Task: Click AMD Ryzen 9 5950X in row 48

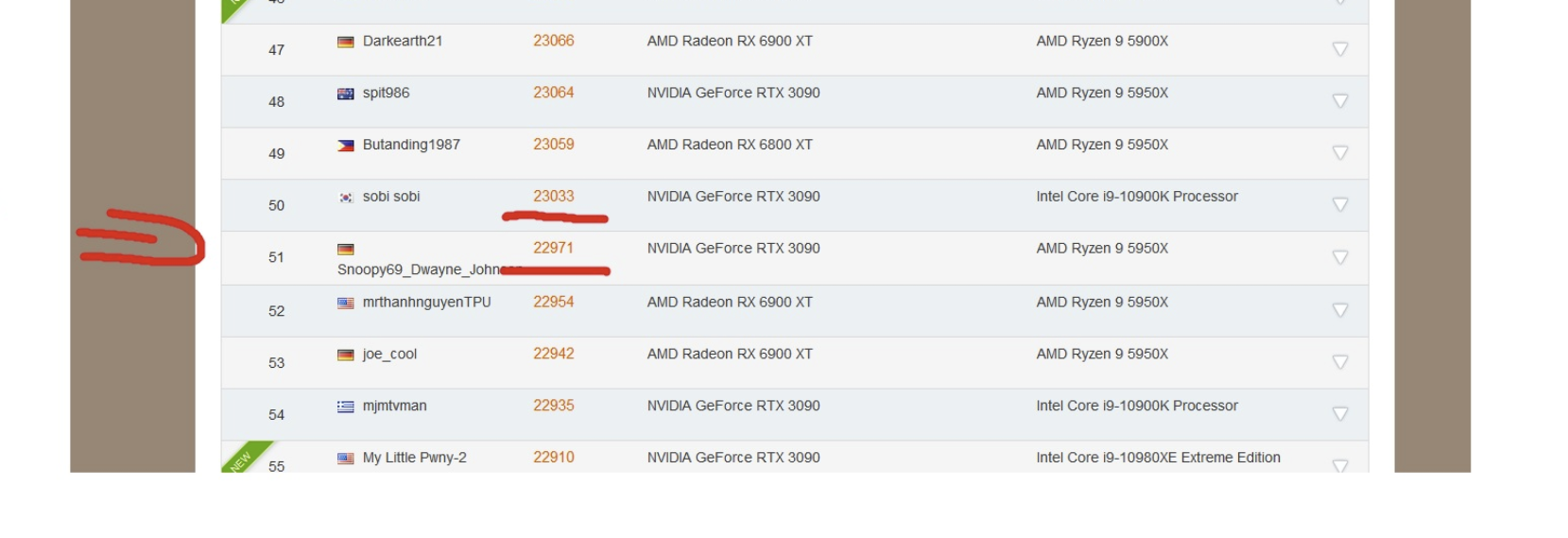Action: (1102, 93)
